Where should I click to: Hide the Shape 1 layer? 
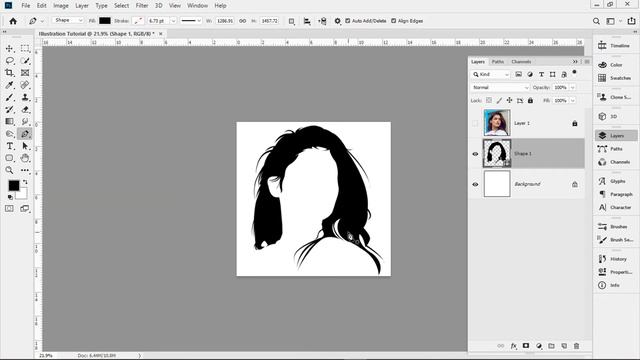tap(475, 154)
